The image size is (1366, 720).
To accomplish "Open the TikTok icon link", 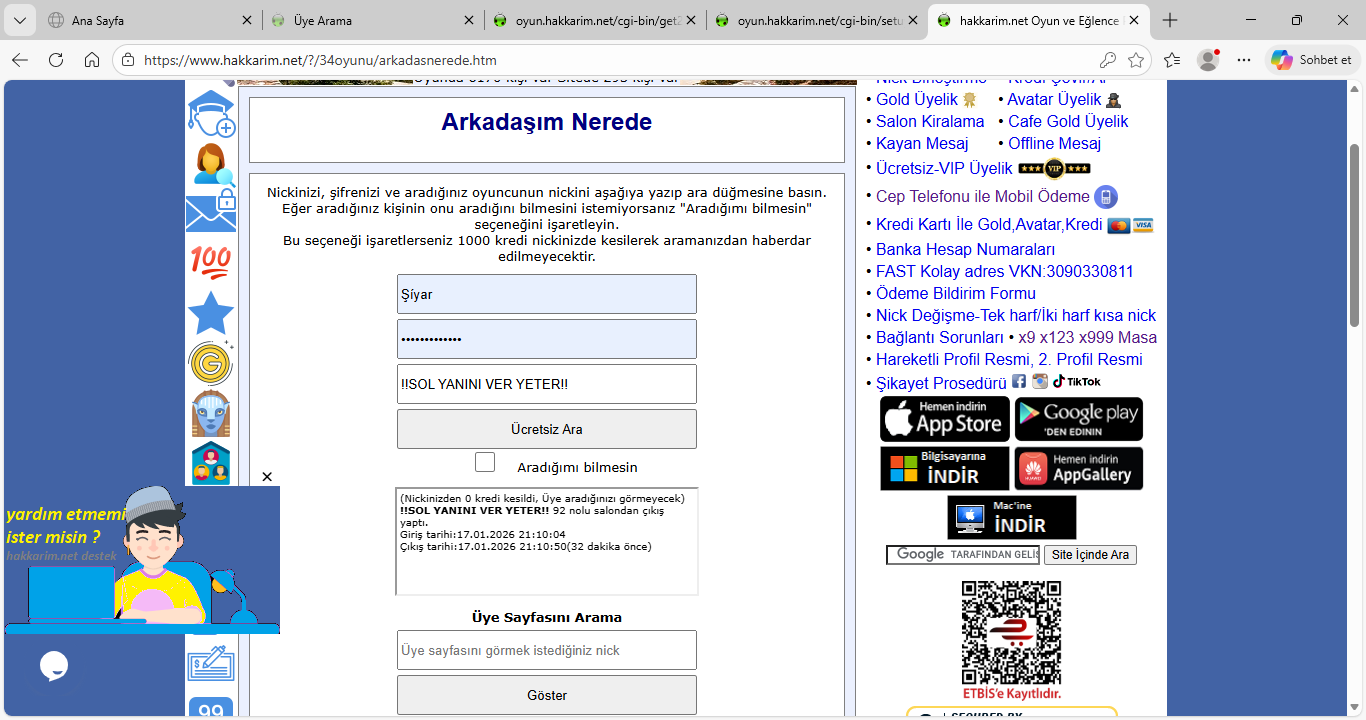I will [x=1076, y=381].
